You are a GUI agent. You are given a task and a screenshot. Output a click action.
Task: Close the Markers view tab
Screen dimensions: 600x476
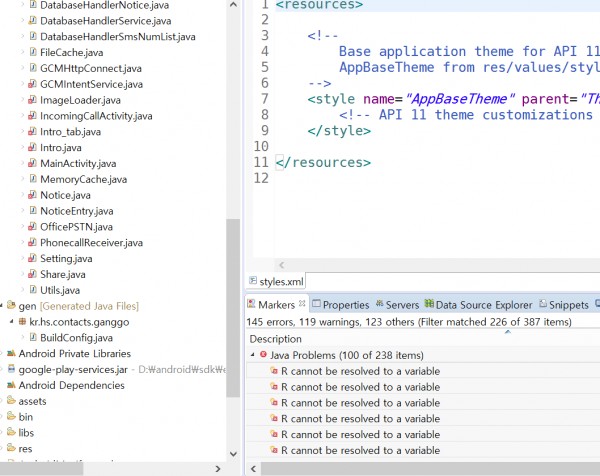(302, 303)
